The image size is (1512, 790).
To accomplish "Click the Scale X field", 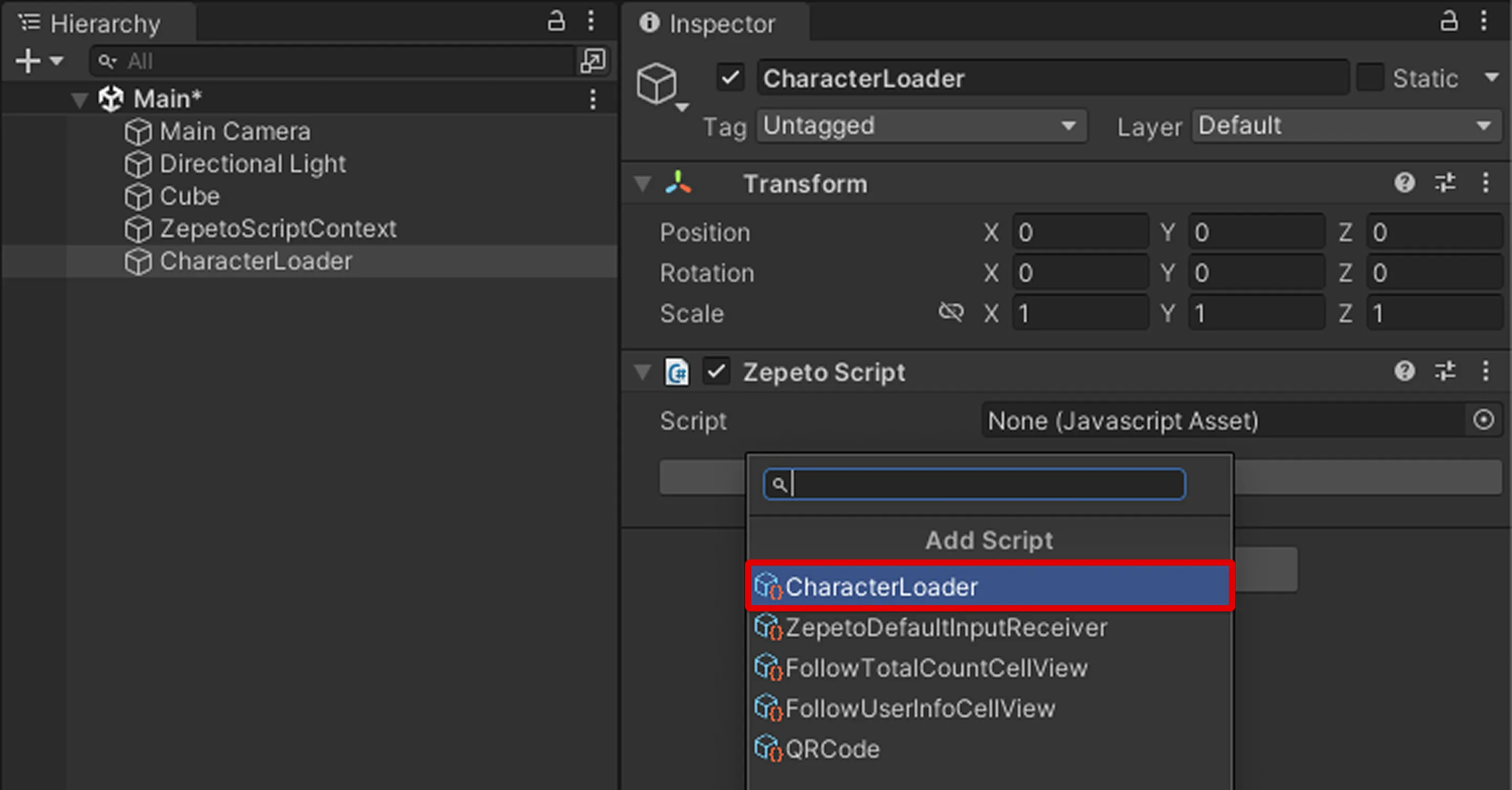I will 1080,313.
